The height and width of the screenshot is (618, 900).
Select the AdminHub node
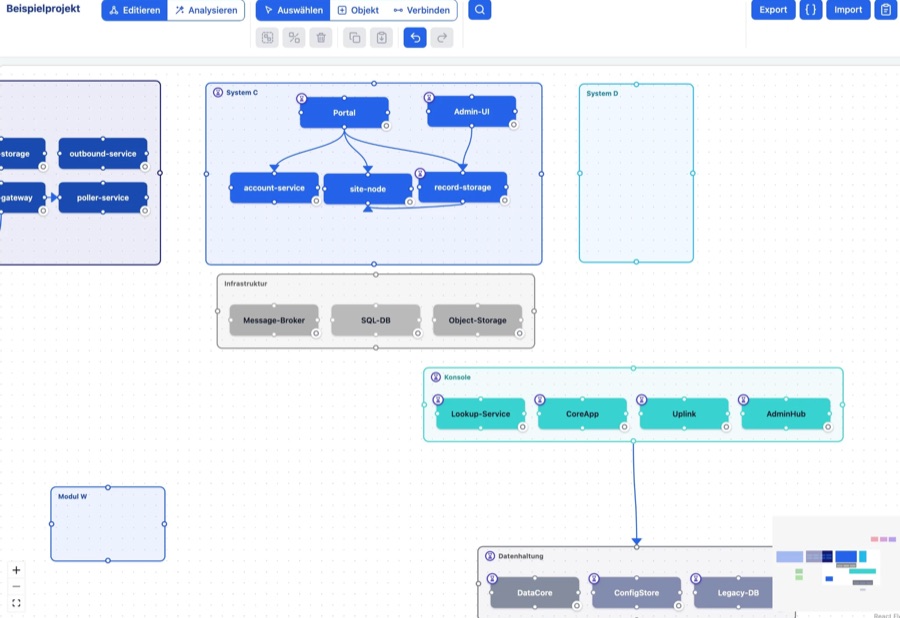pyautogui.click(x=786, y=414)
